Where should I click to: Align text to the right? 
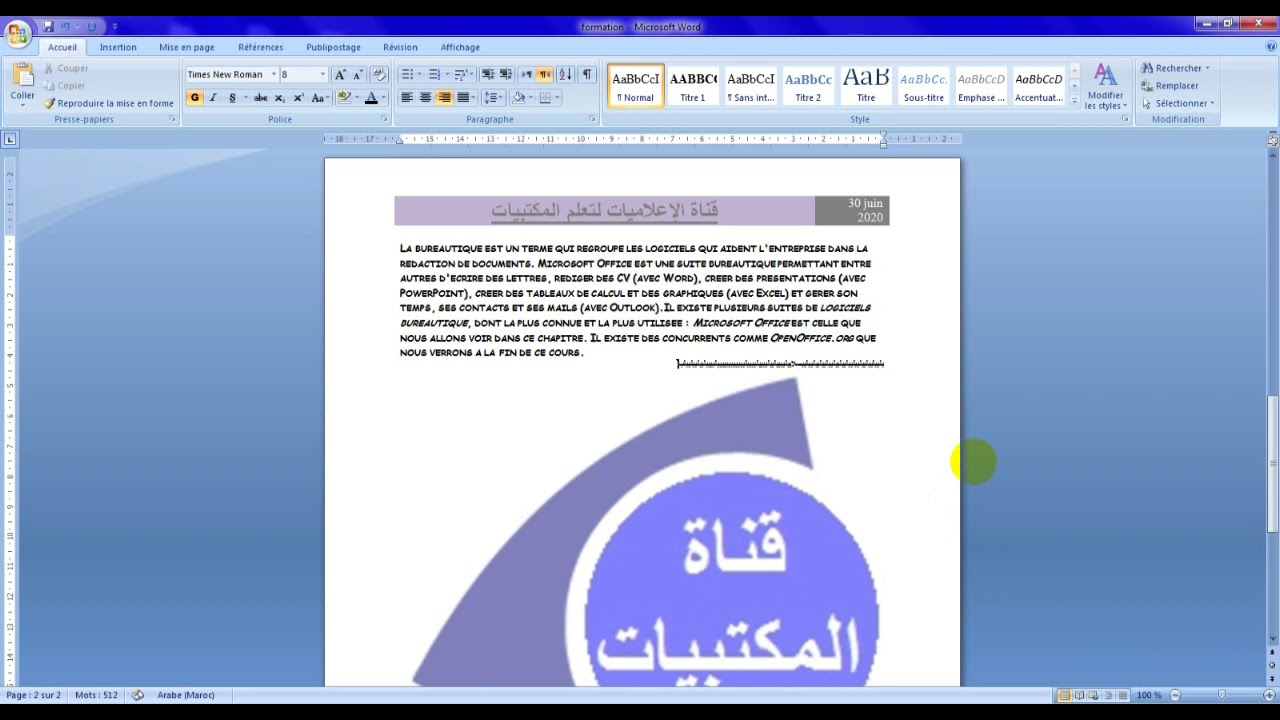(444, 97)
